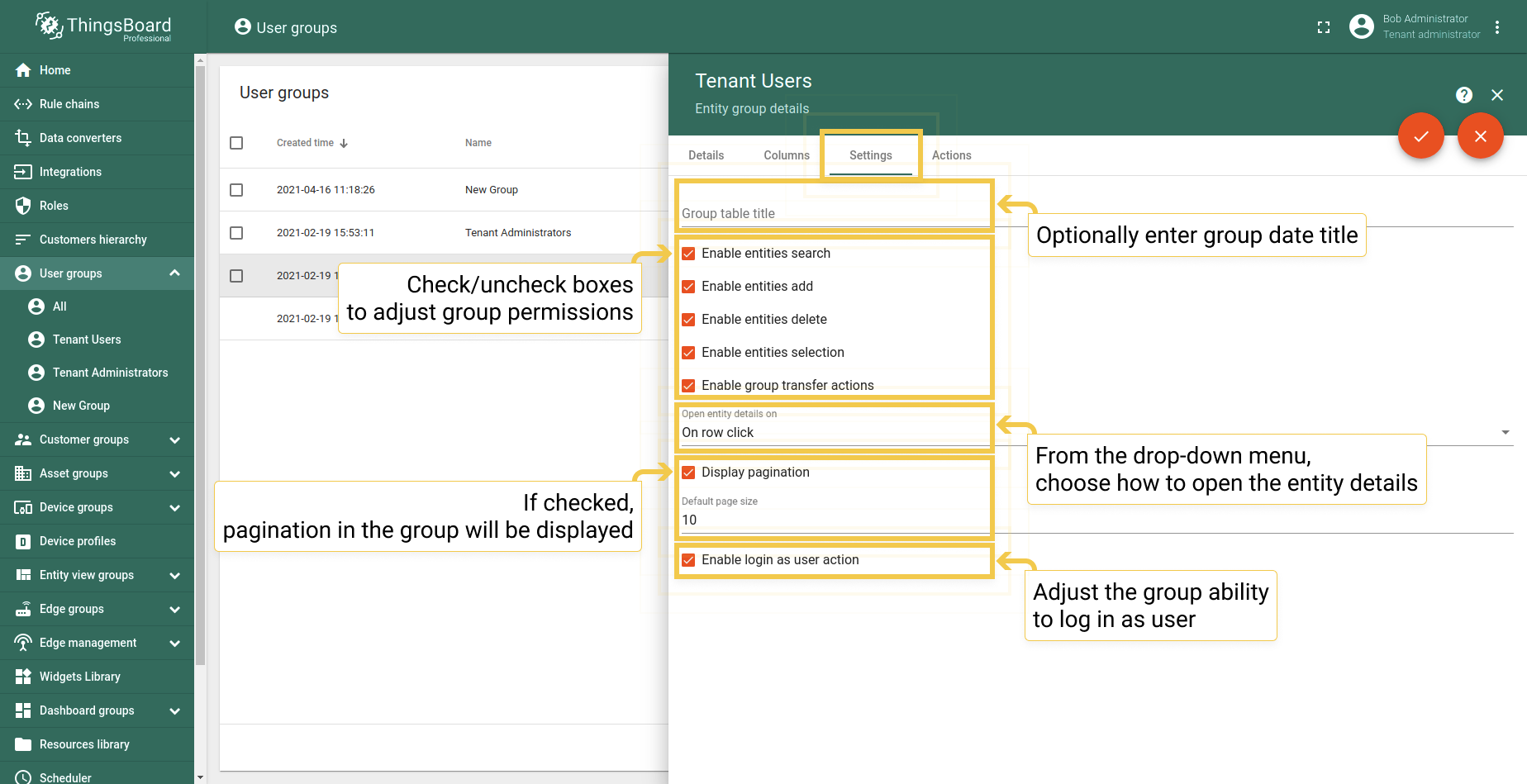Collapse the User groups menu chevron
The height and width of the screenshot is (784, 1527).
[x=174, y=273]
